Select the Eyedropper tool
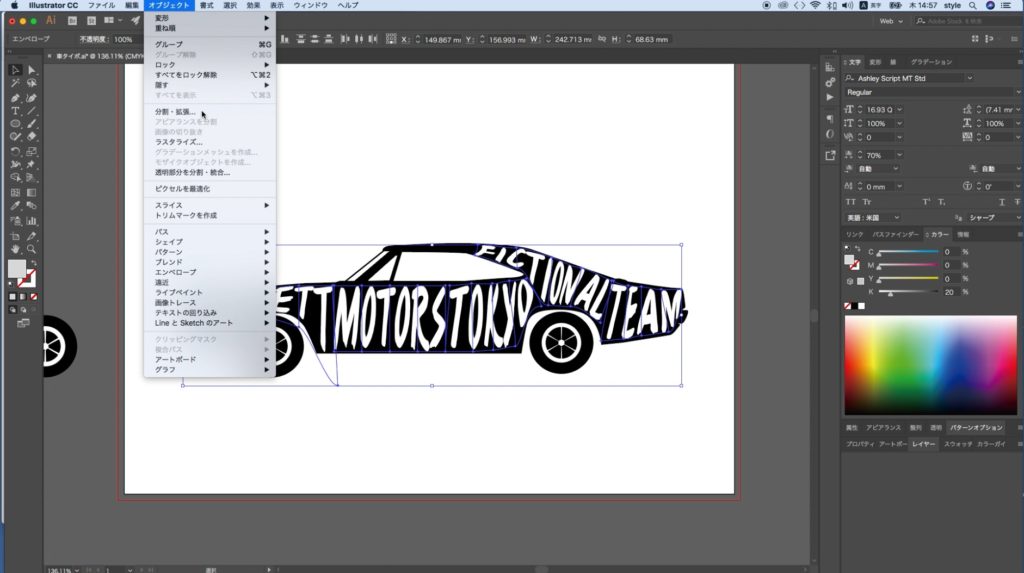The width and height of the screenshot is (1024, 573). 15,206
